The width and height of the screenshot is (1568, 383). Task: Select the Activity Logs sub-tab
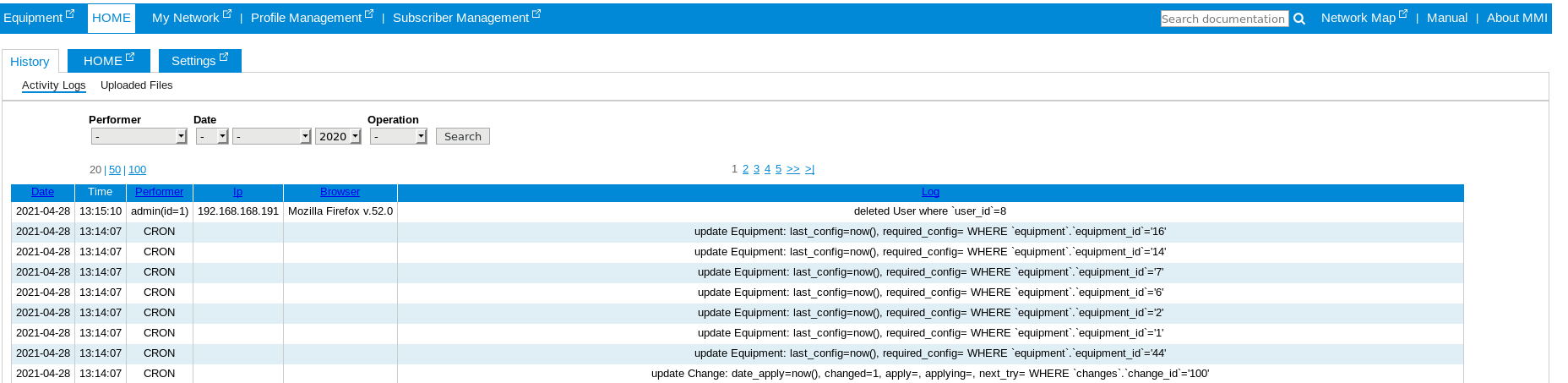point(54,85)
